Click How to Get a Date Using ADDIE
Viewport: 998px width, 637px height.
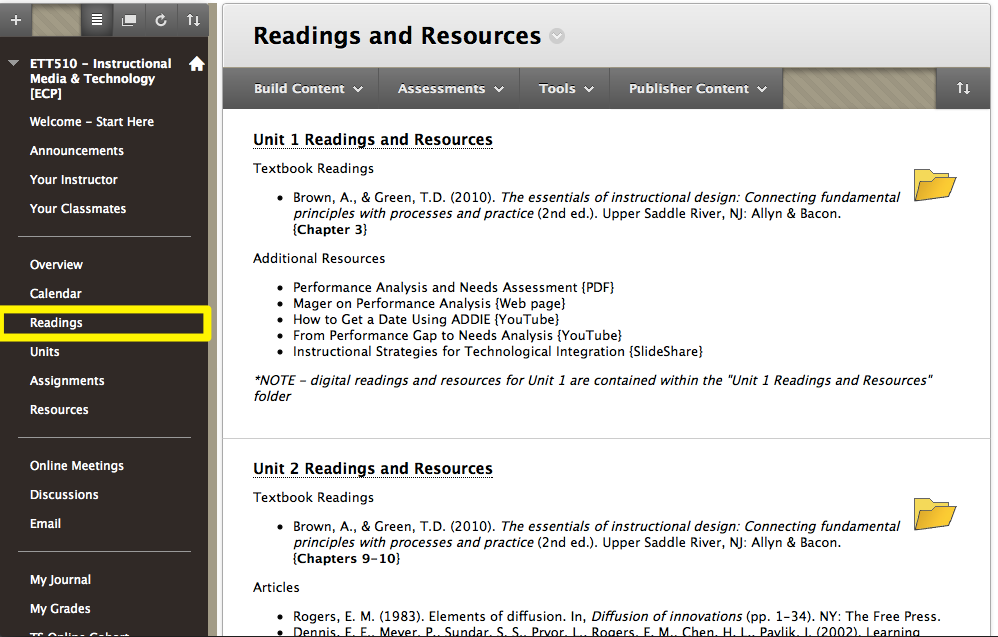426,319
